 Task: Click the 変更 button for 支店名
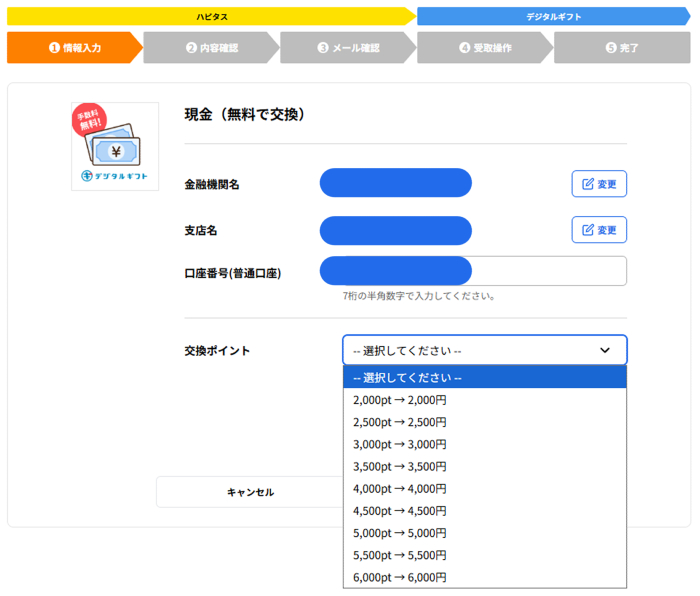599,230
